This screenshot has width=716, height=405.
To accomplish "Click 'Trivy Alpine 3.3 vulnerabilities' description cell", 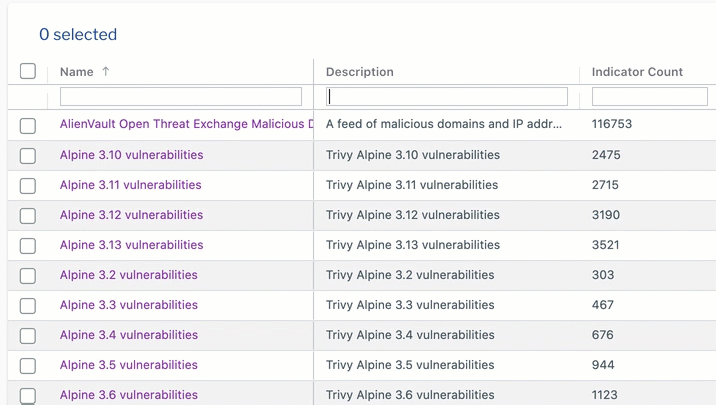I will (x=410, y=305).
